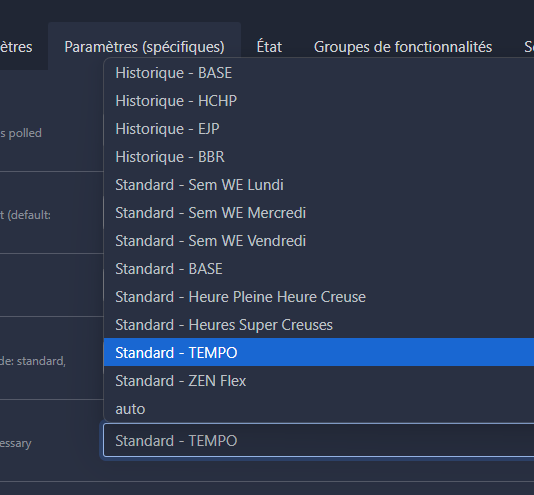Viewport: 534px width, 495px height.
Task: Select Standard - Heure Pleine Heure Creuse
Action: pos(319,297)
